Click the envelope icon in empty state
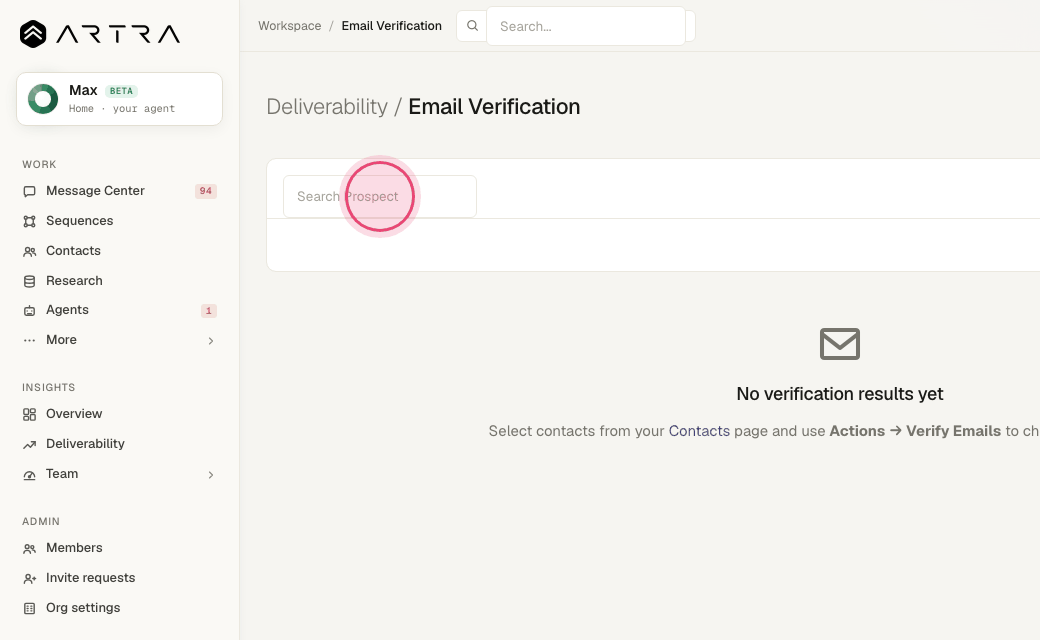Image resolution: width=1040 pixels, height=640 pixels. [840, 344]
